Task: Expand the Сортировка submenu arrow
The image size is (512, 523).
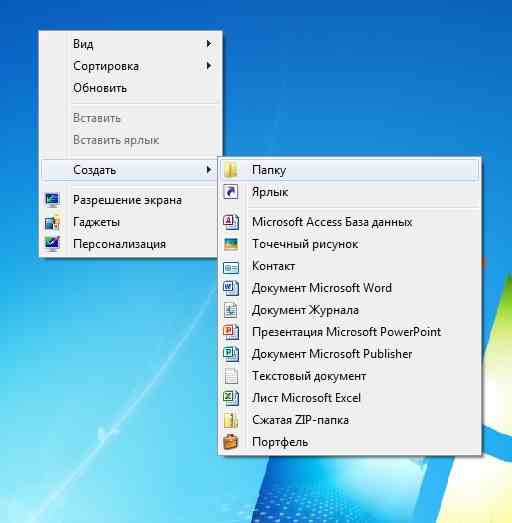Action: [x=209, y=66]
